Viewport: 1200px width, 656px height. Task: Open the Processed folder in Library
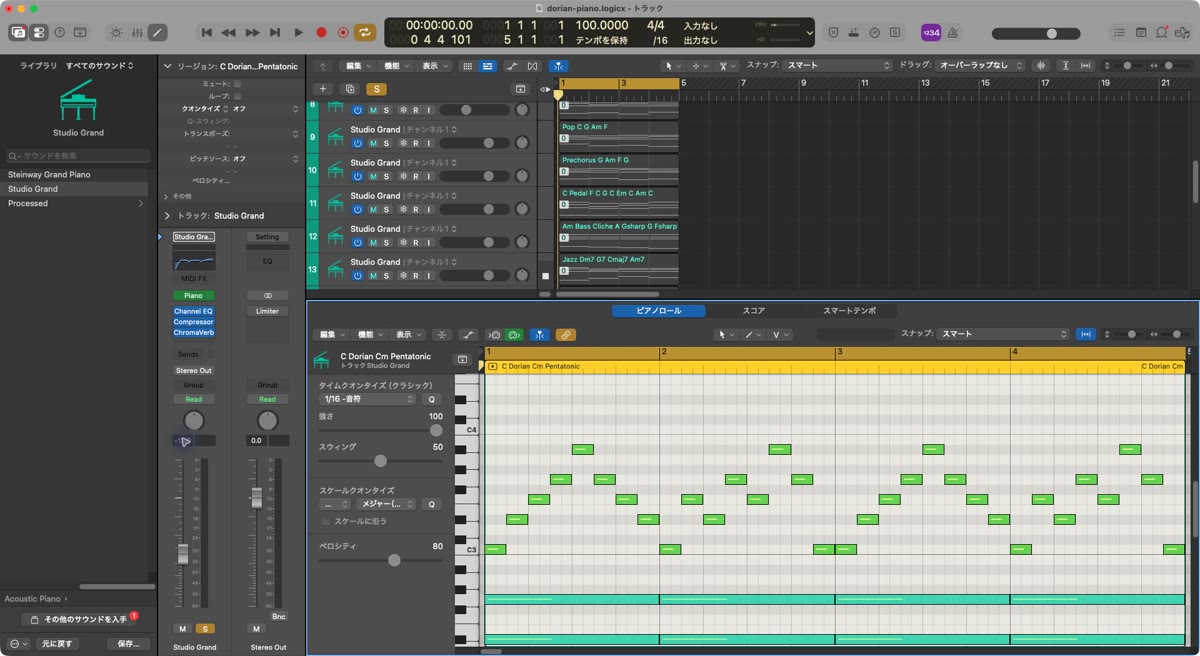75,203
